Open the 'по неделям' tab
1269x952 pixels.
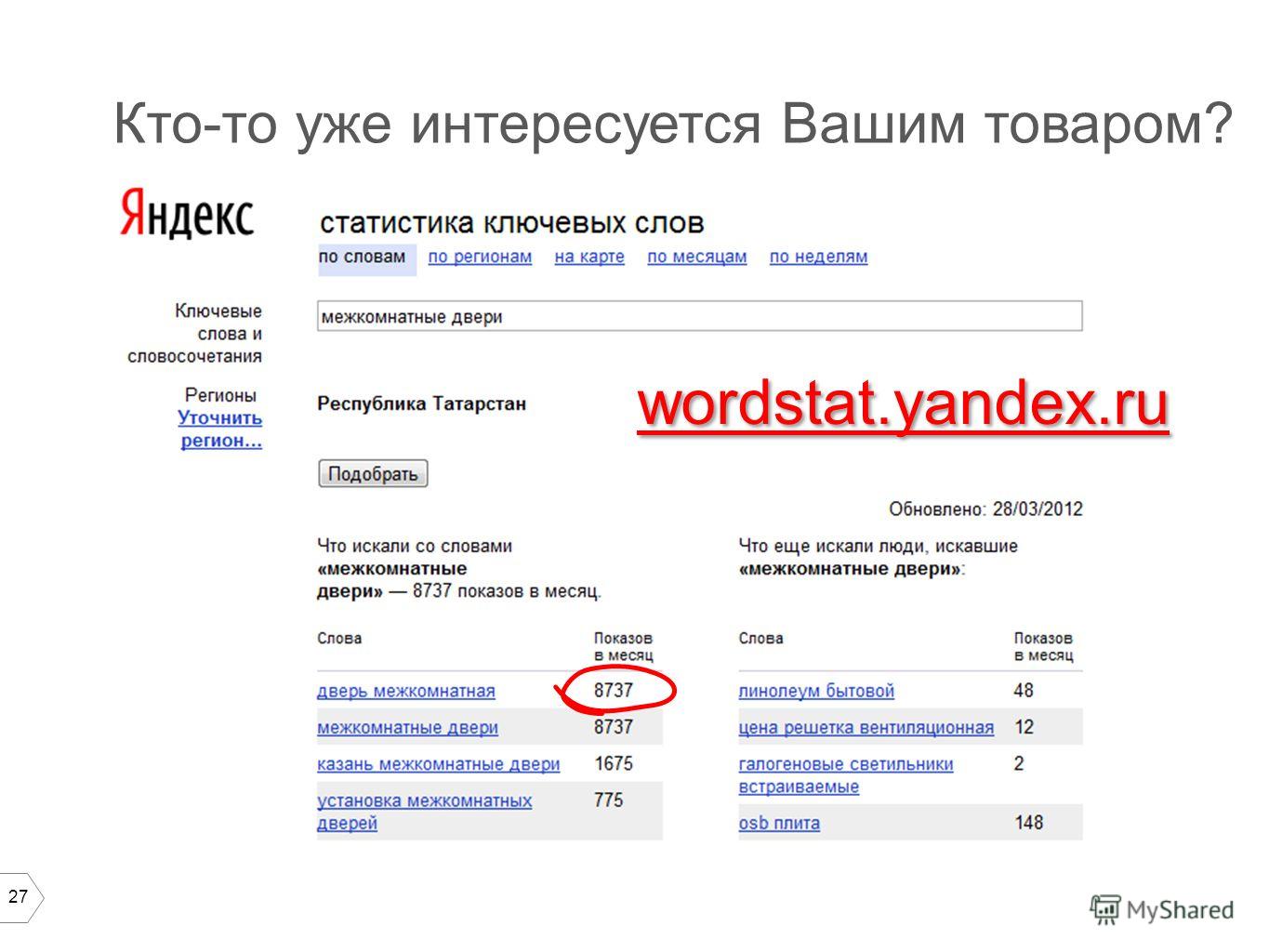coord(818,257)
